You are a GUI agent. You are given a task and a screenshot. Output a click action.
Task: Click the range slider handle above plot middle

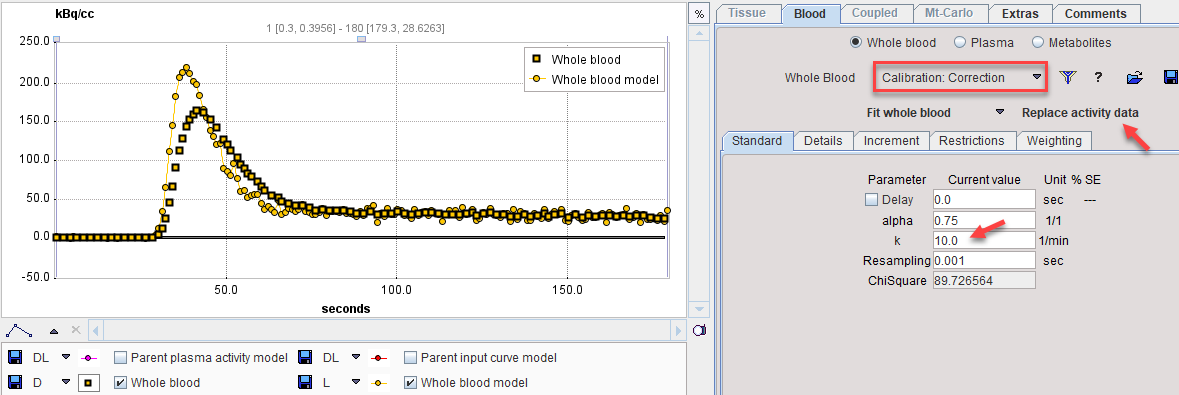[361, 38]
